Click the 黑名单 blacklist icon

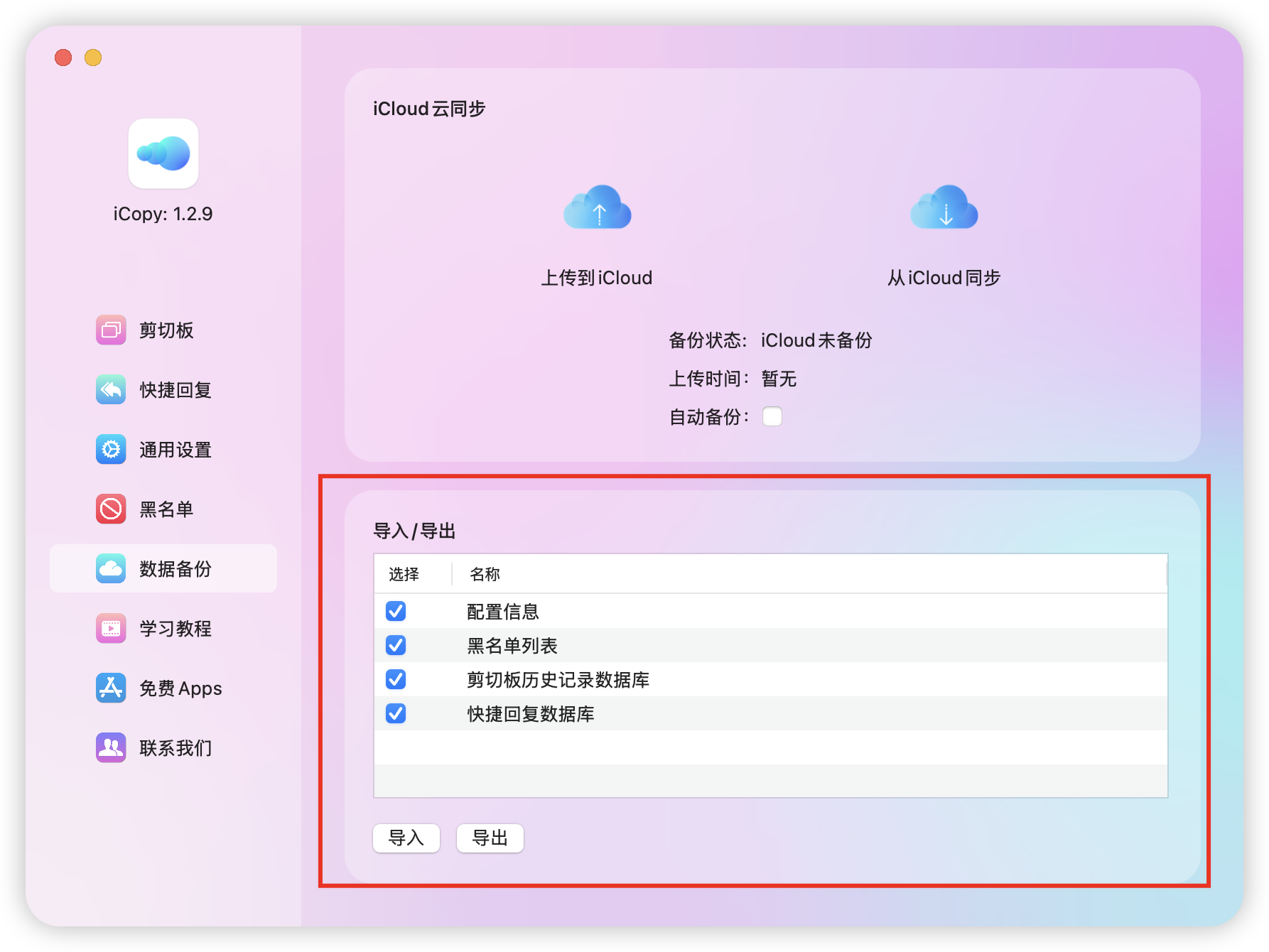click(x=111, y=509)
